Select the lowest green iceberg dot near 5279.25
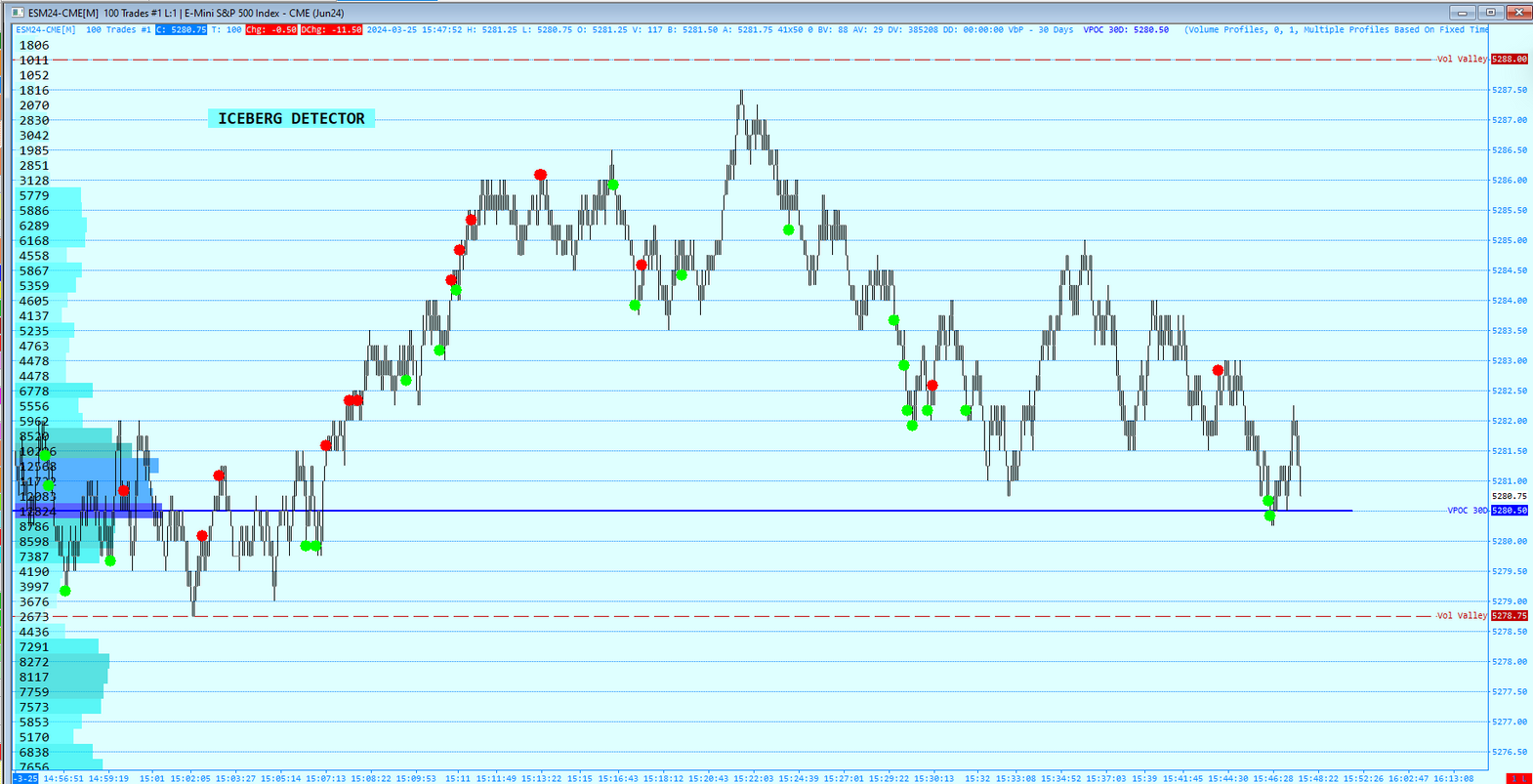Viewport: 1533px width, 784px height. [65, 591]
